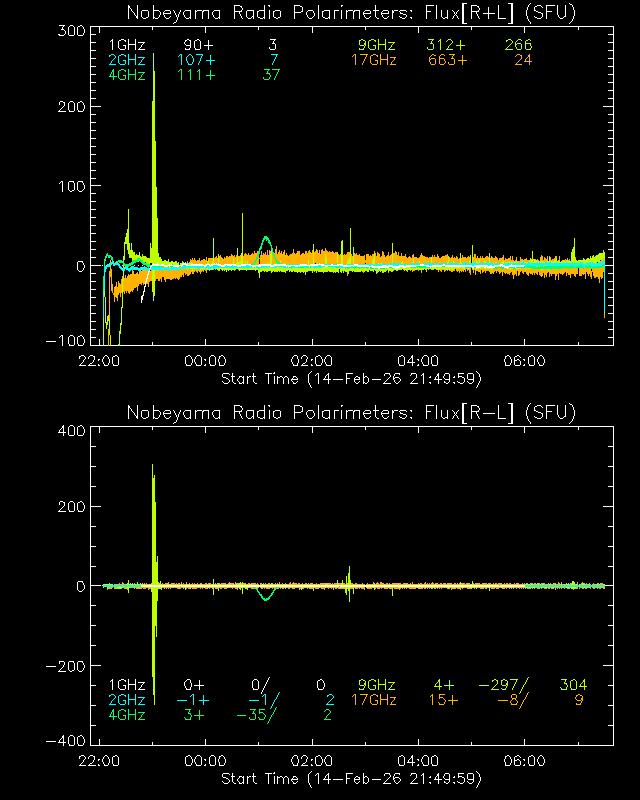Click the green 4GHz dip in bottom plot
The image size is (640, 800).
pyautogui.click(x=265, y=596)
